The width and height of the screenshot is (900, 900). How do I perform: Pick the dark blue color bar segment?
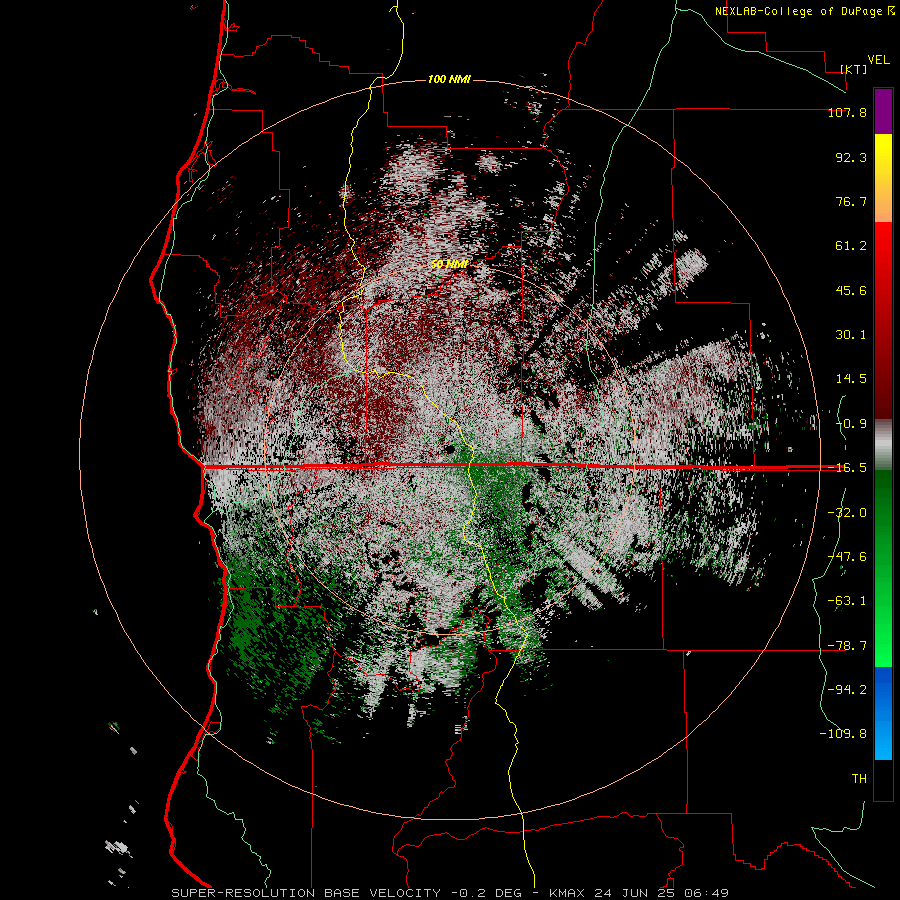[883, 689]
